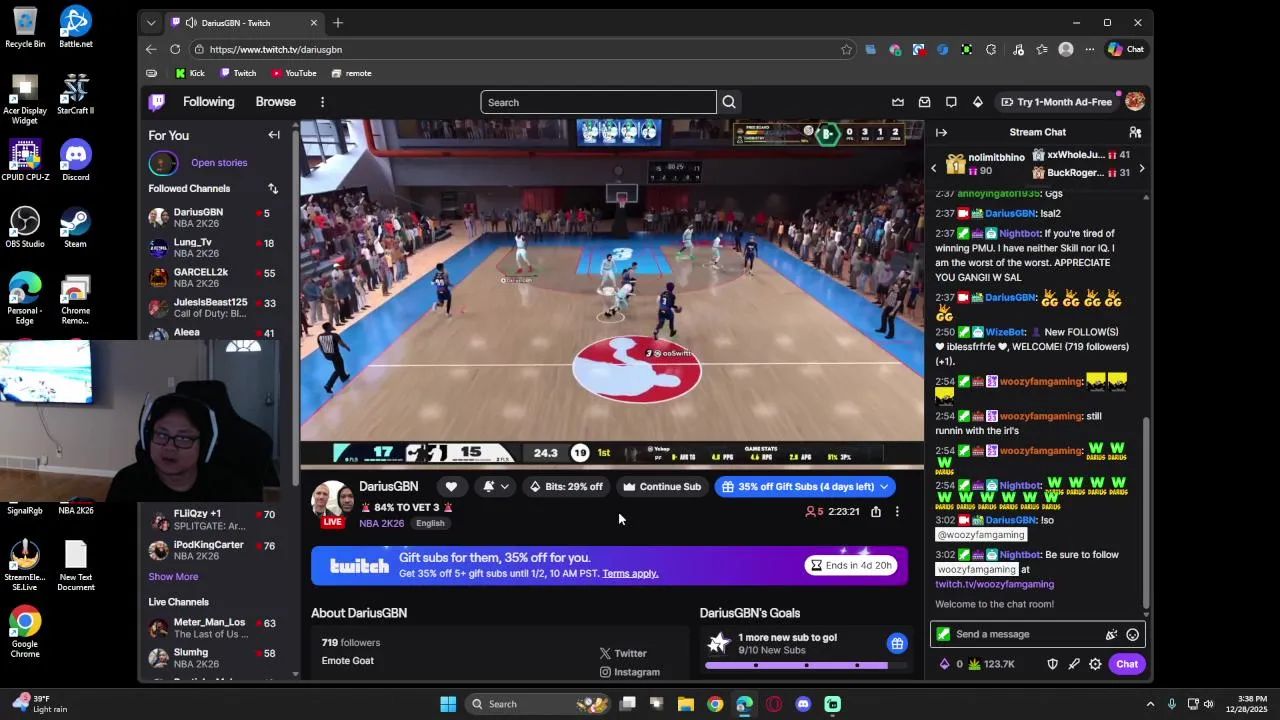1280x720 pixels.
Task: Click the purple Chat send button
Action: click(x=1127, y=664)
